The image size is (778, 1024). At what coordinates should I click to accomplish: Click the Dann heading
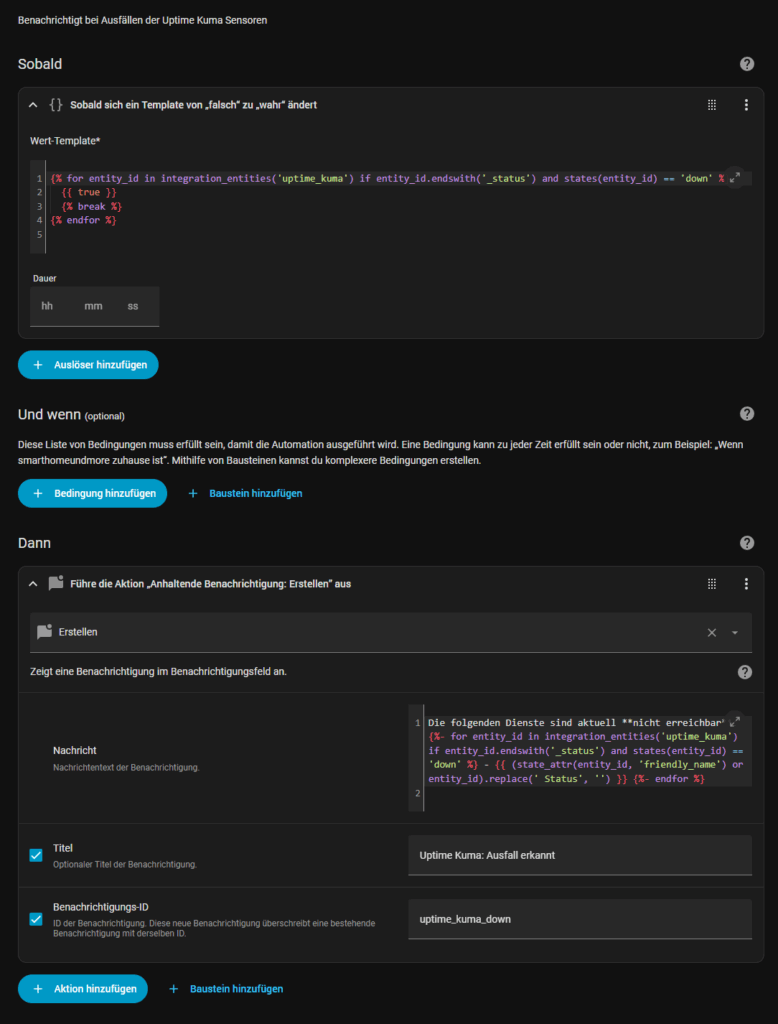pos(34,543)
